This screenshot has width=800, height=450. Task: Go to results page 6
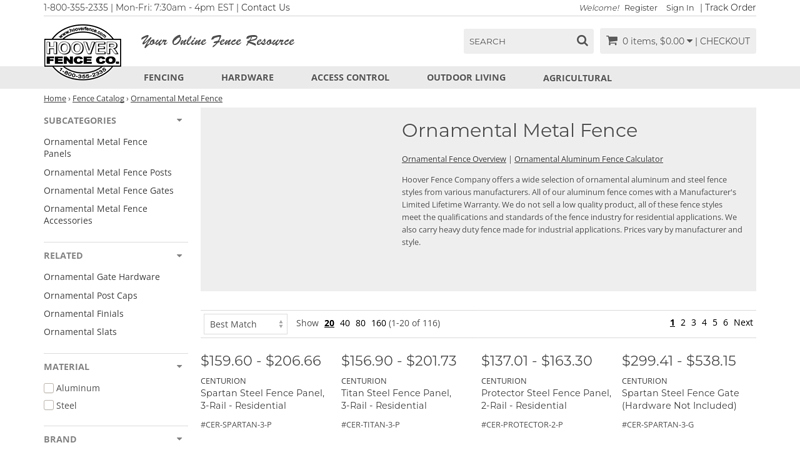(x=725, y=322)
